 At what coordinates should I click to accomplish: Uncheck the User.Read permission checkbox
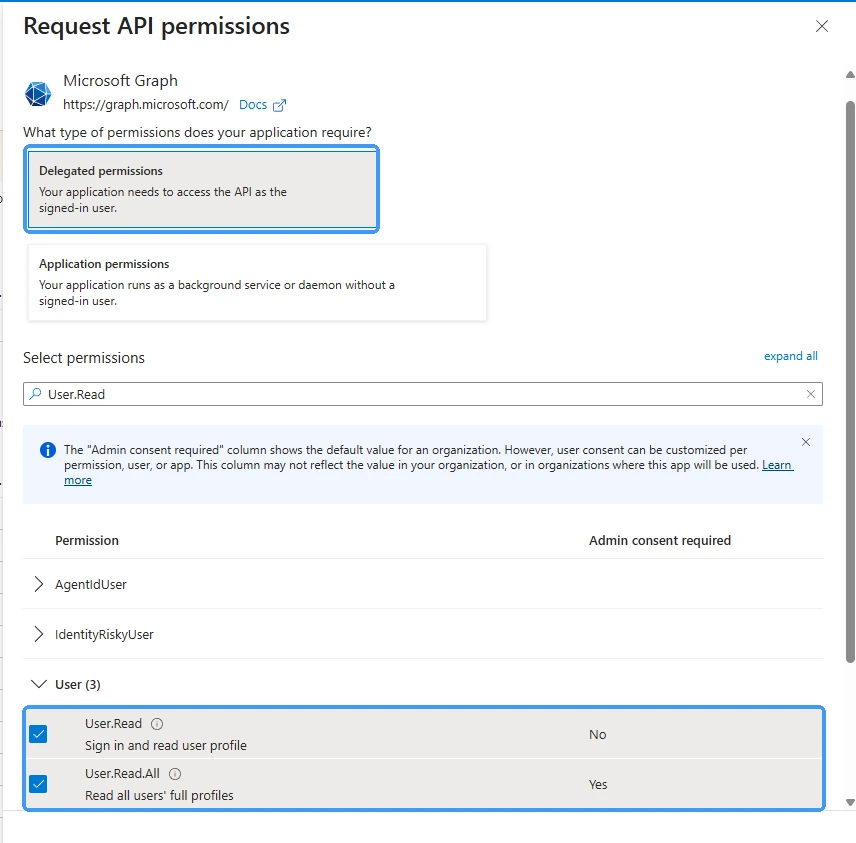(38, 734)
